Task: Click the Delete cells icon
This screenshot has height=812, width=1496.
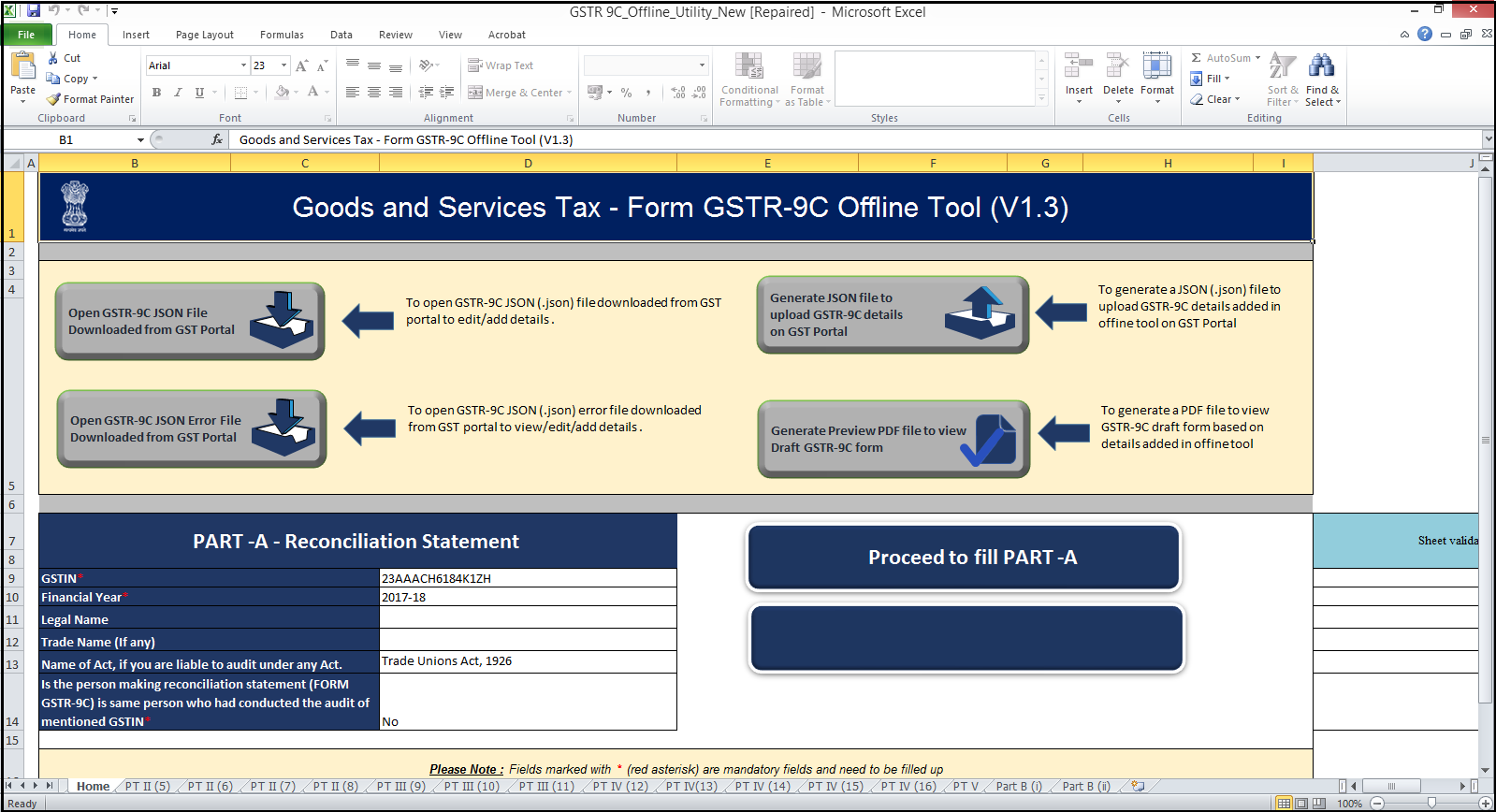Action: pyautogui.click(x=1118, y=65)
